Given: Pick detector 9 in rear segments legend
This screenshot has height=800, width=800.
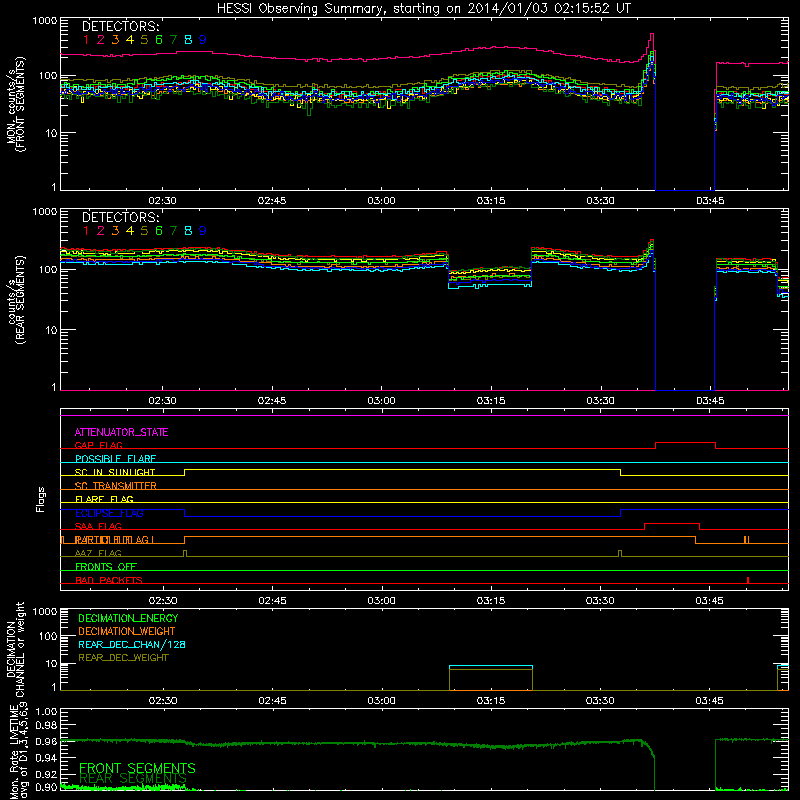Looking at the screenshot, I should (203, 231).
